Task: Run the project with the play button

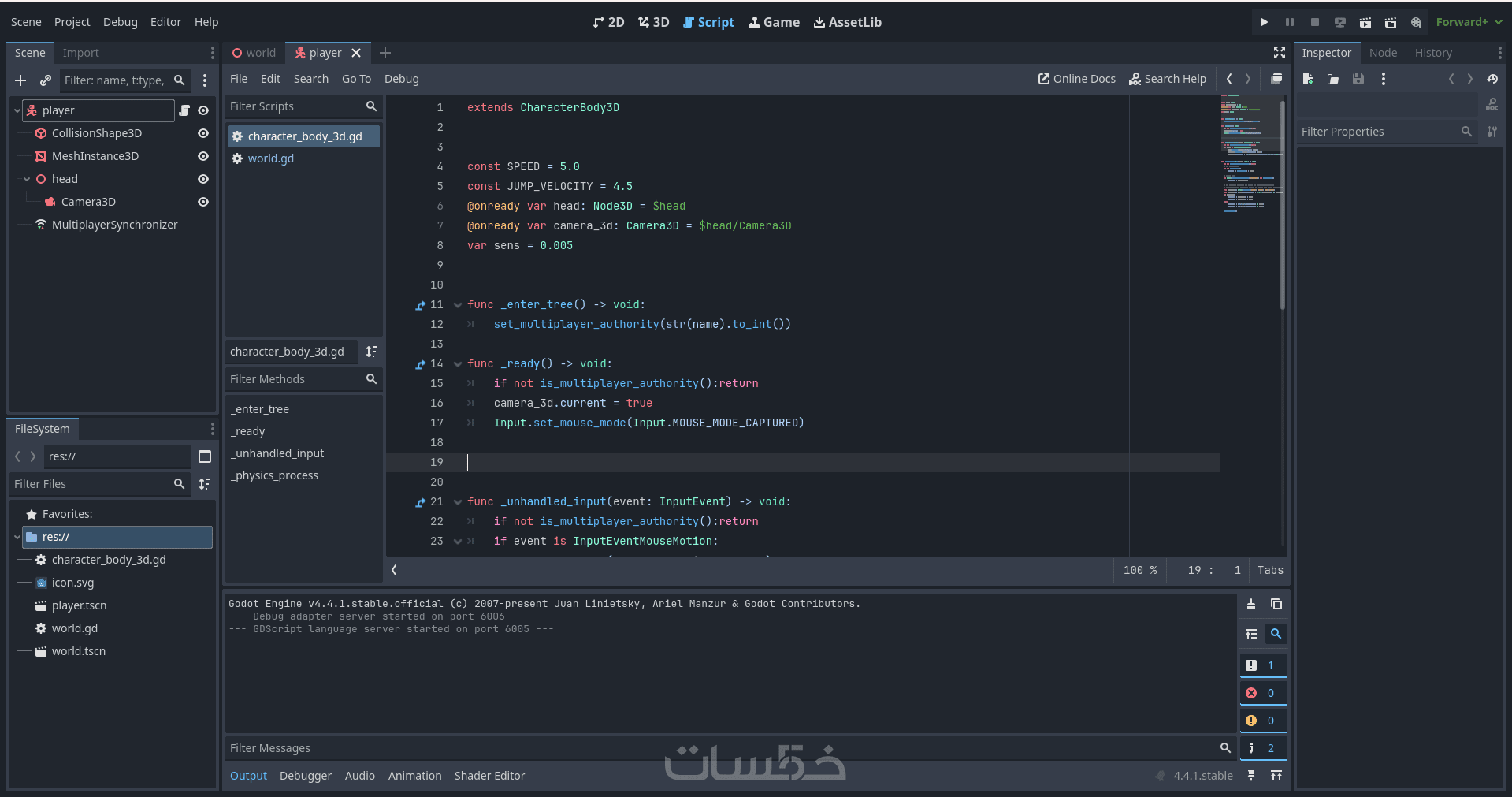Action: [x=1264, y=22]
